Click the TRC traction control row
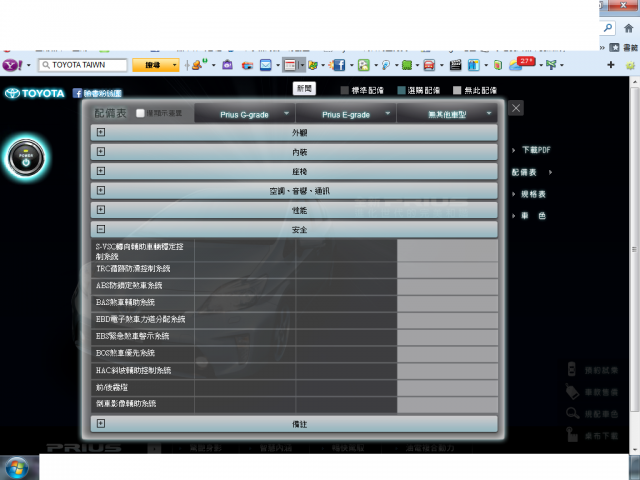 pyautogui.click(x=133, y=269)
